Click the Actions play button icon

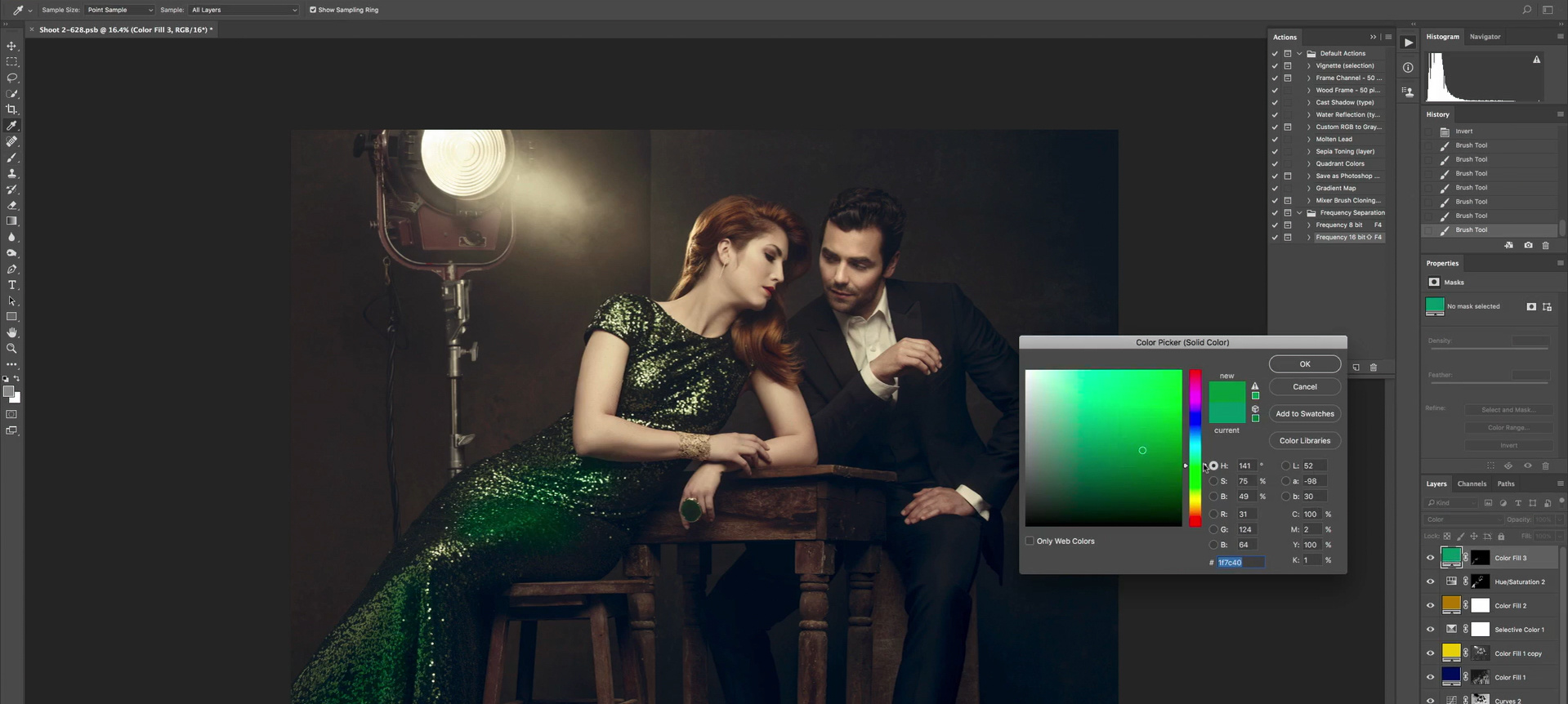click(x=1408, y=42)
